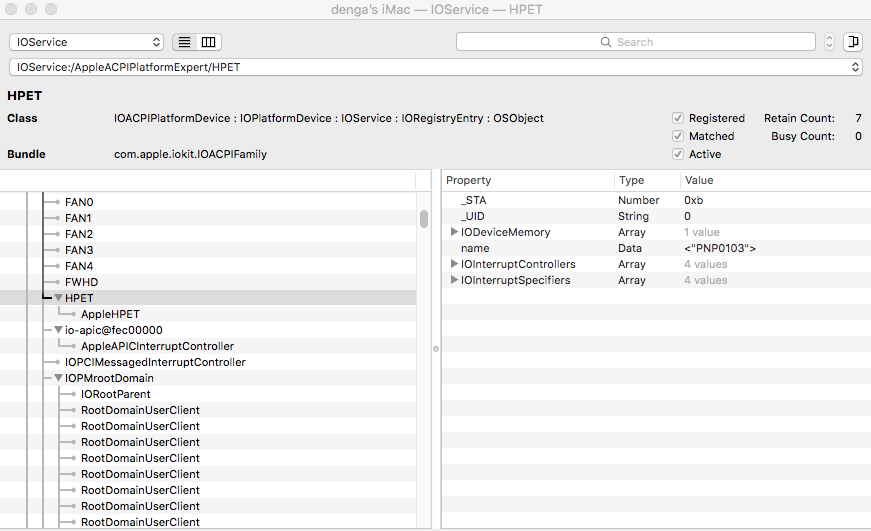Click the IOACPIPlatformDevice class chain text
The image size is (871, 531).
click(x=329, y=118)
